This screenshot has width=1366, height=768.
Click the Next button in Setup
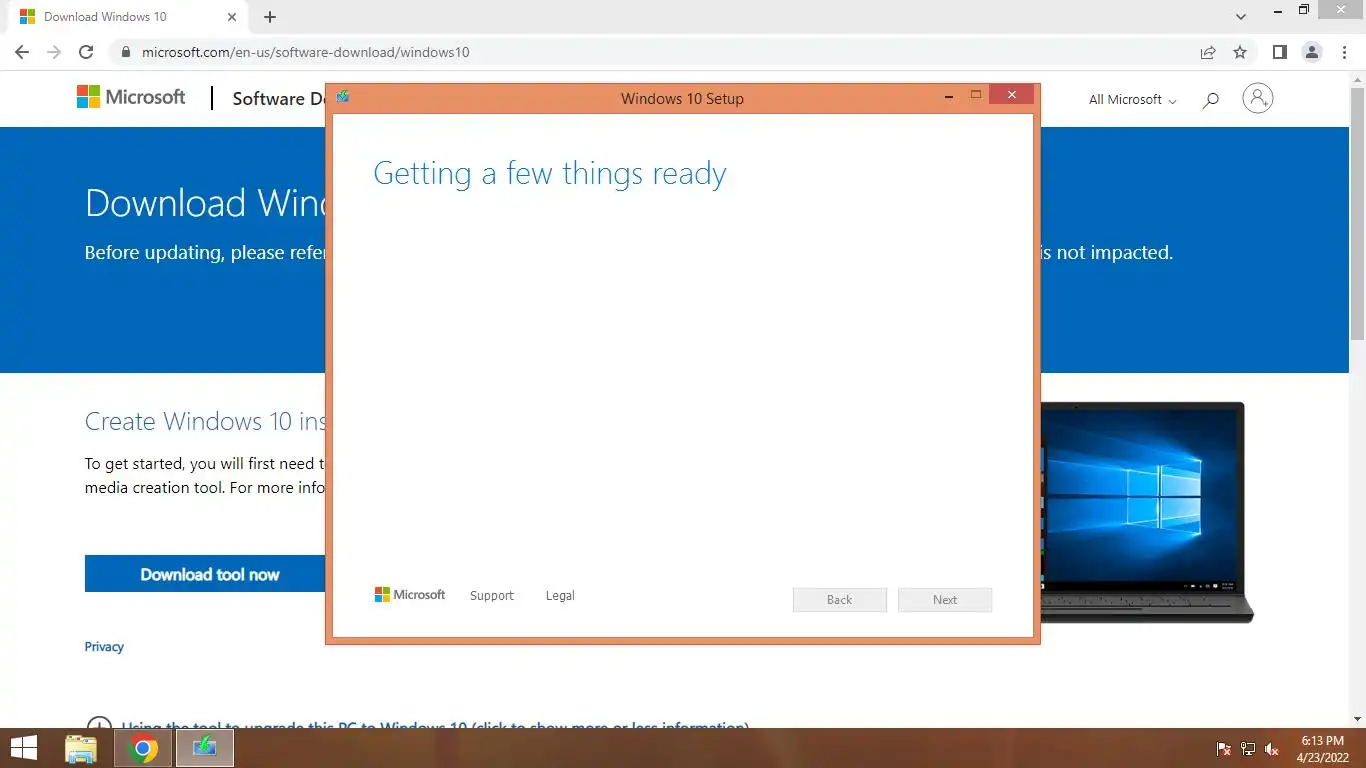945,600
